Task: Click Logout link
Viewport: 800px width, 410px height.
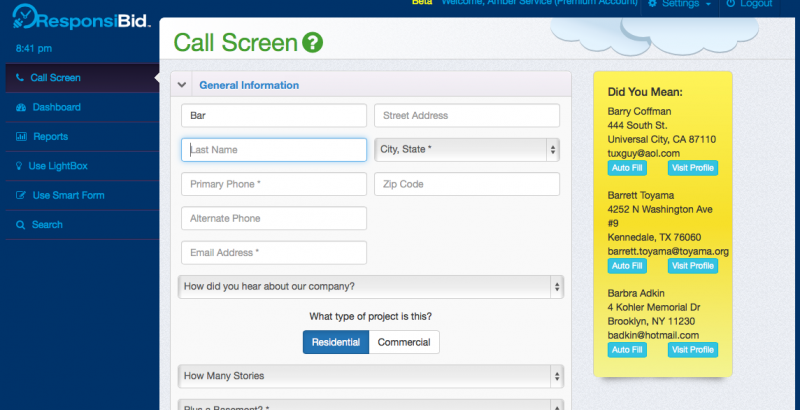Action: pyautogui.click(x=749, y=4)
